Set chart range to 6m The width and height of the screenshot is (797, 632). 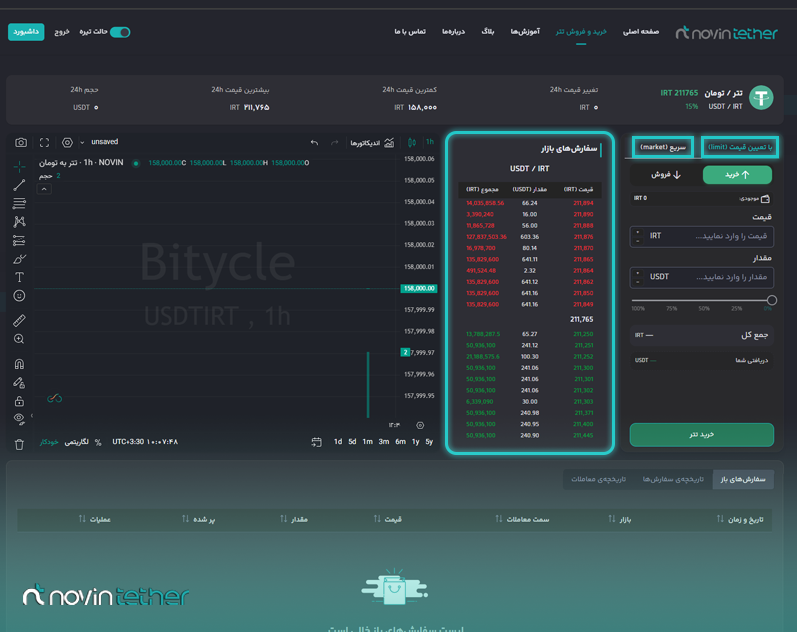click(x=401, y=442)
